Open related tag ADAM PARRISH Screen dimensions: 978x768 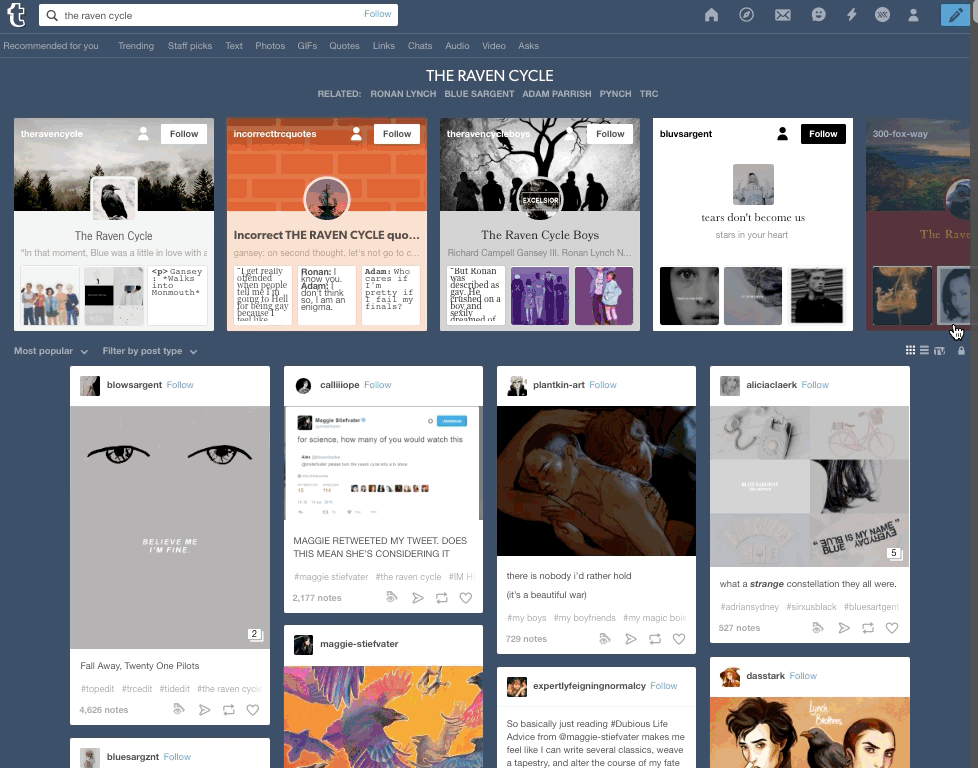coord(556,94)
